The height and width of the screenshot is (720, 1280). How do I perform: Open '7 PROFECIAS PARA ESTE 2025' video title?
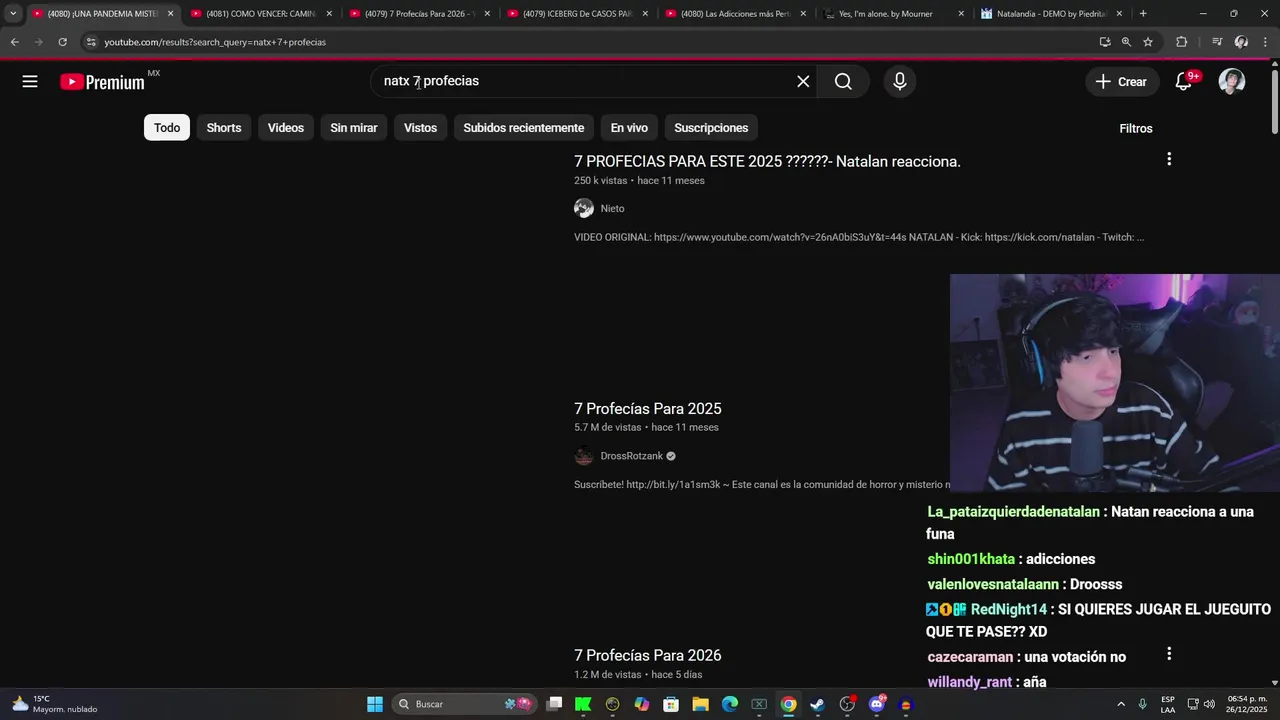coord(767,161)
